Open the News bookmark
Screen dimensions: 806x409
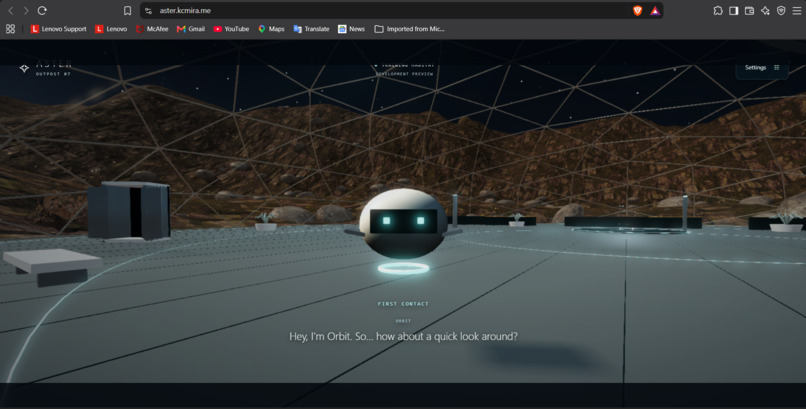tap(352, 29)
